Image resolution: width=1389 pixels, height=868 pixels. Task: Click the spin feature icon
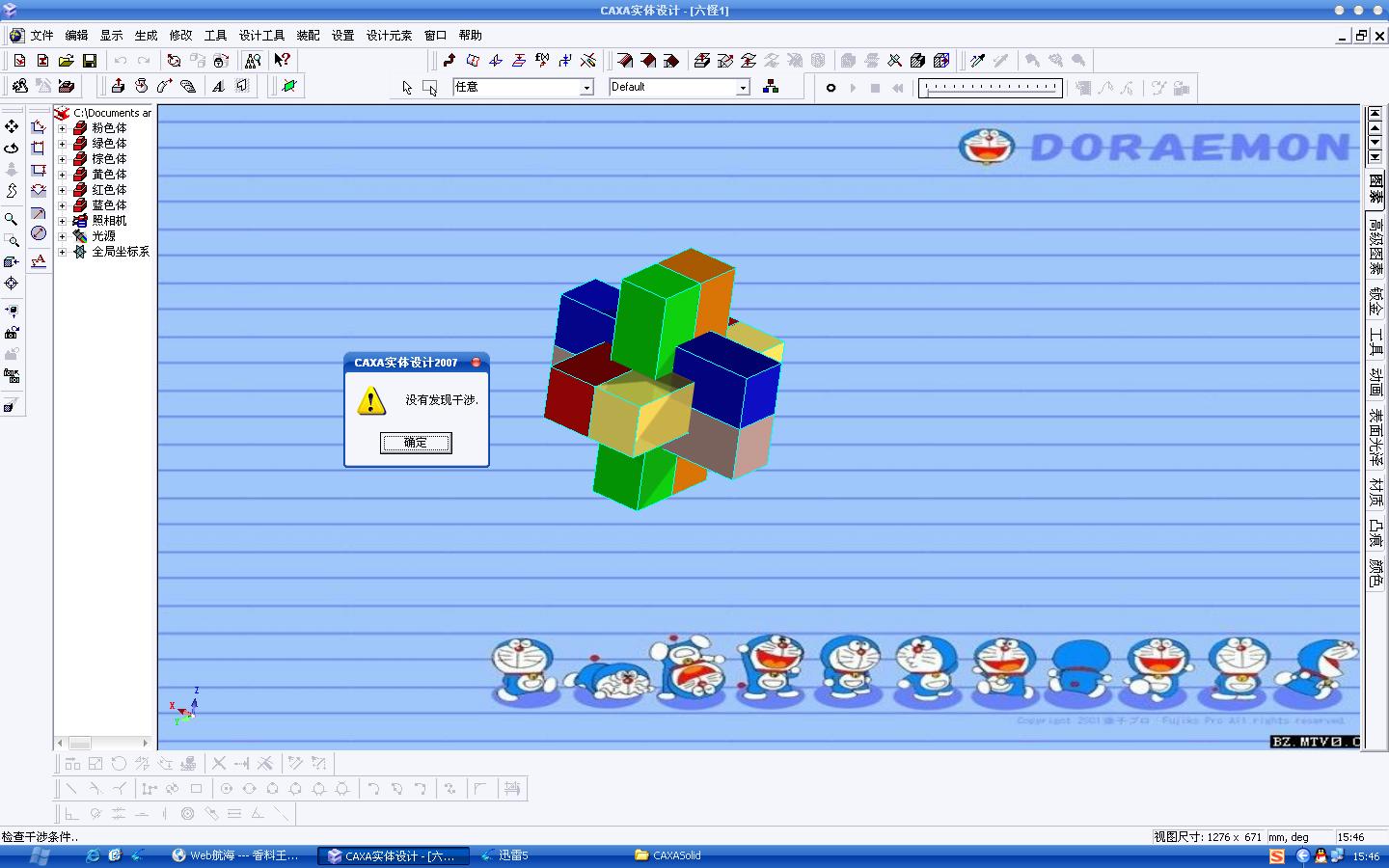[142, 87]
